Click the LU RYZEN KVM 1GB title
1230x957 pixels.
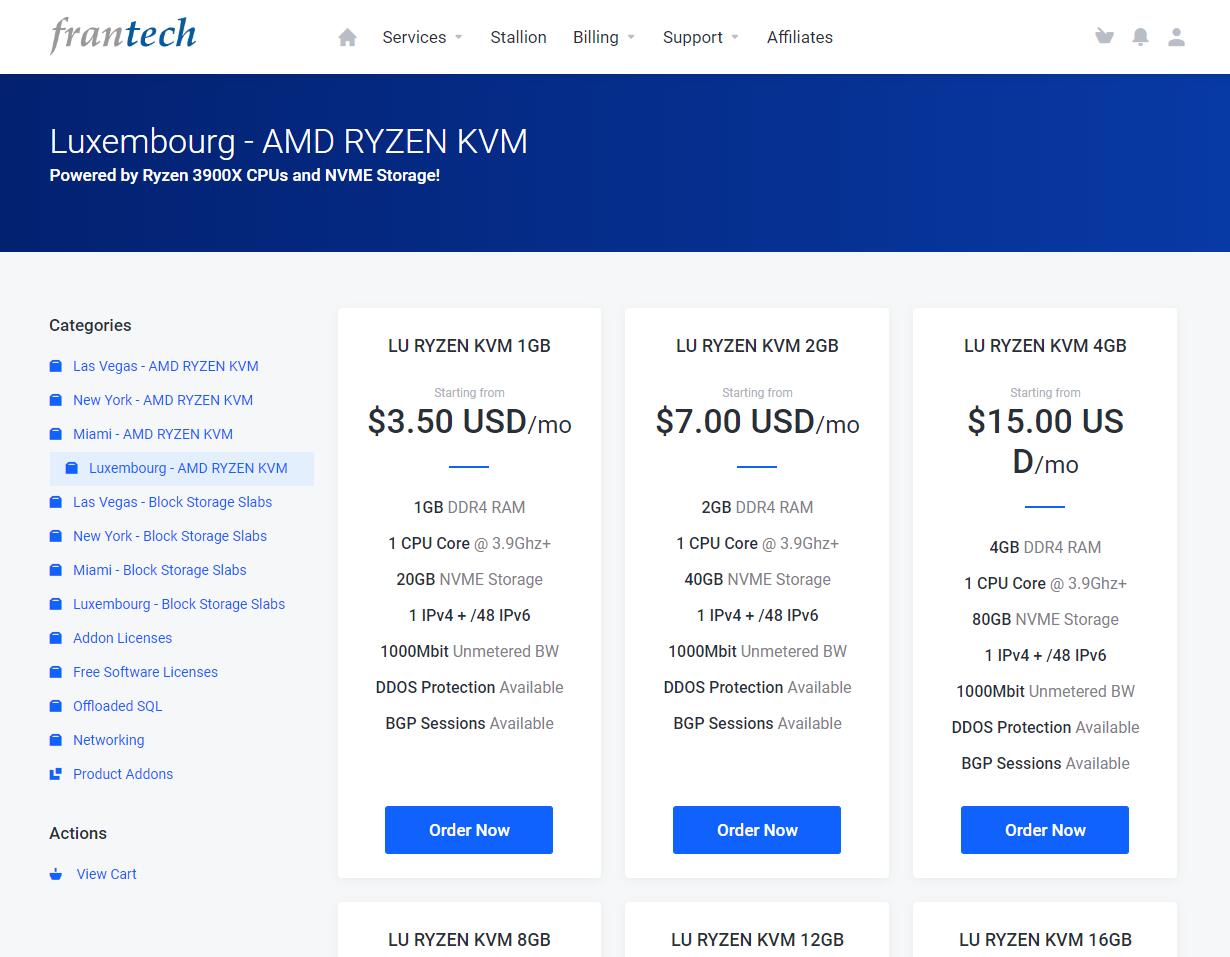click(469, 346)
